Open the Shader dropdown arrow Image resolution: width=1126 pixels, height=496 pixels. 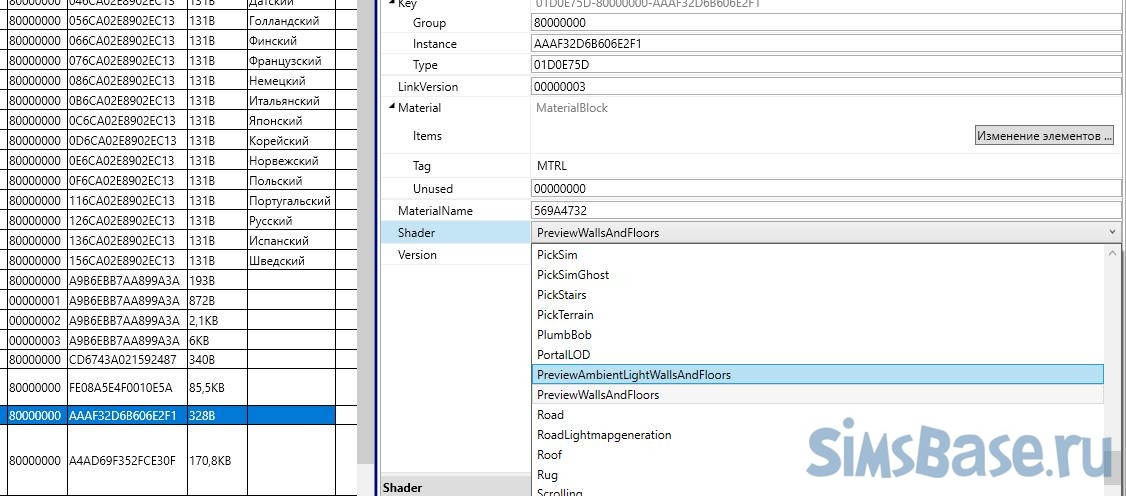click(x=1112, y=233)
